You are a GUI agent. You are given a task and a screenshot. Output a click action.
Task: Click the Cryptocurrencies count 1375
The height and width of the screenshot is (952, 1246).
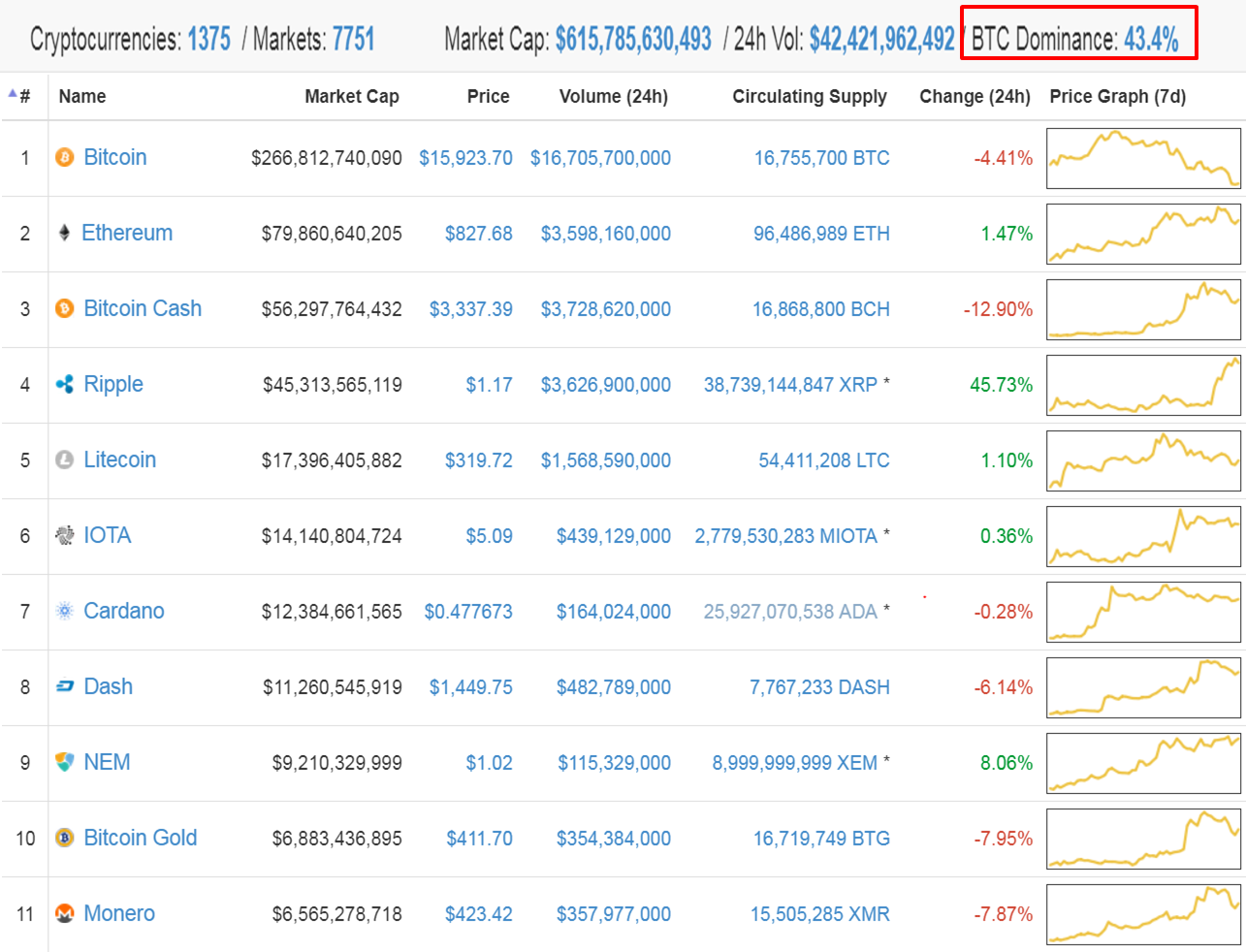tap(209, 39)
